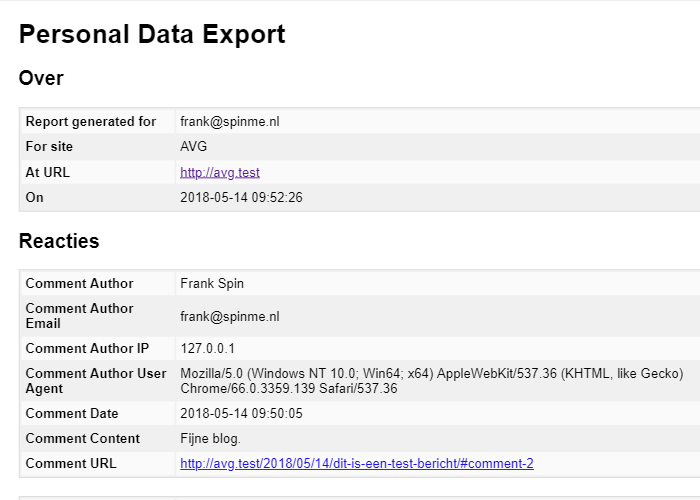Click the Mozilla/5.0 user agent string

point(431,381)
